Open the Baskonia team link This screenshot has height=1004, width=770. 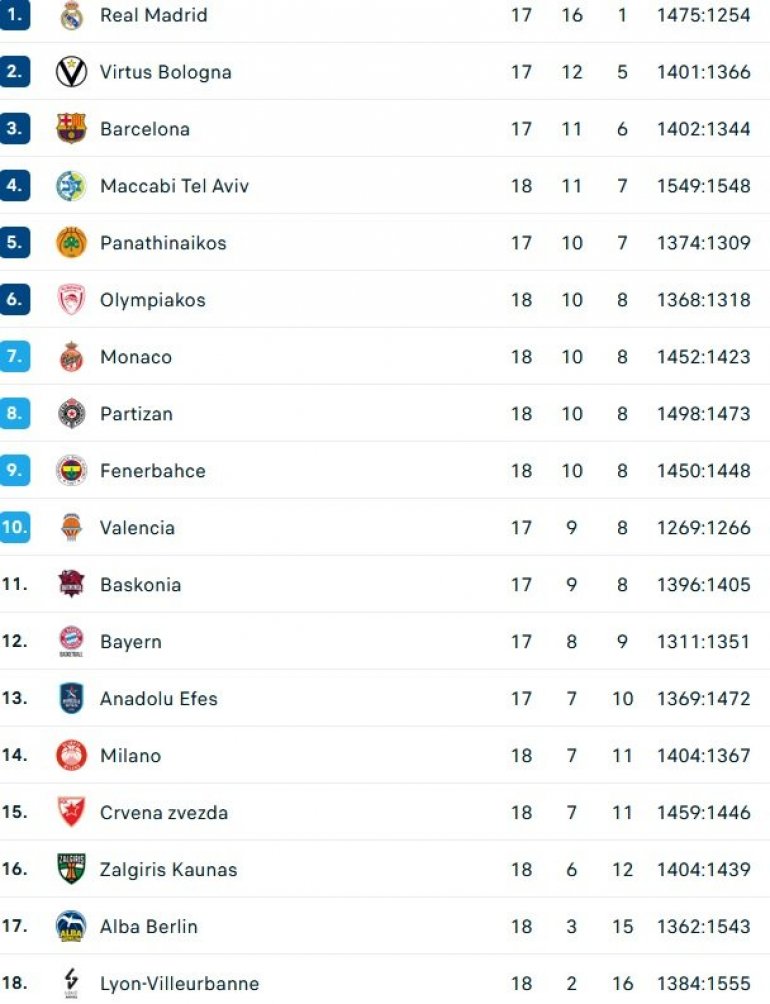[x=140, y=585]
